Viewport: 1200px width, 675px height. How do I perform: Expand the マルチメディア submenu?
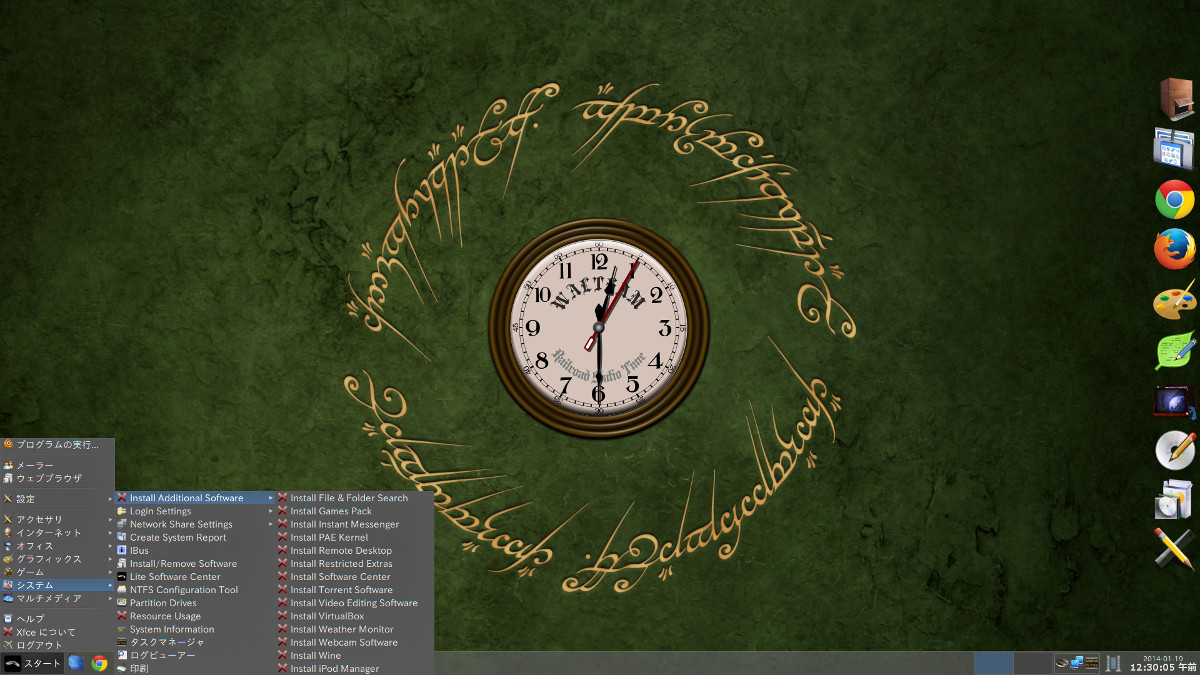pos(57,598)
